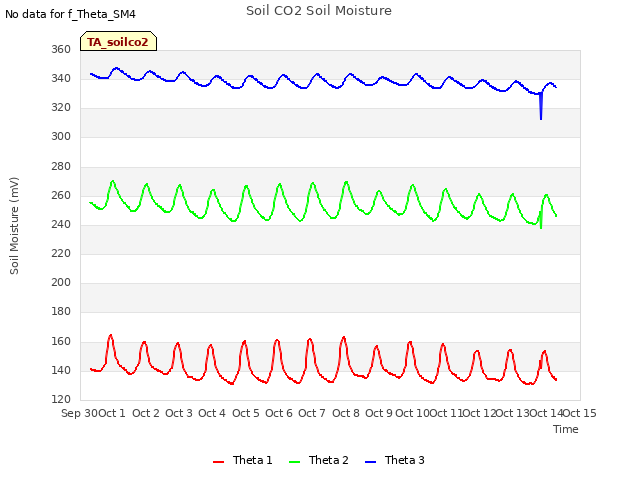640x480 pixels.
Task: Select the Theta 1 legend label
Action: click(x=252, y=460)
